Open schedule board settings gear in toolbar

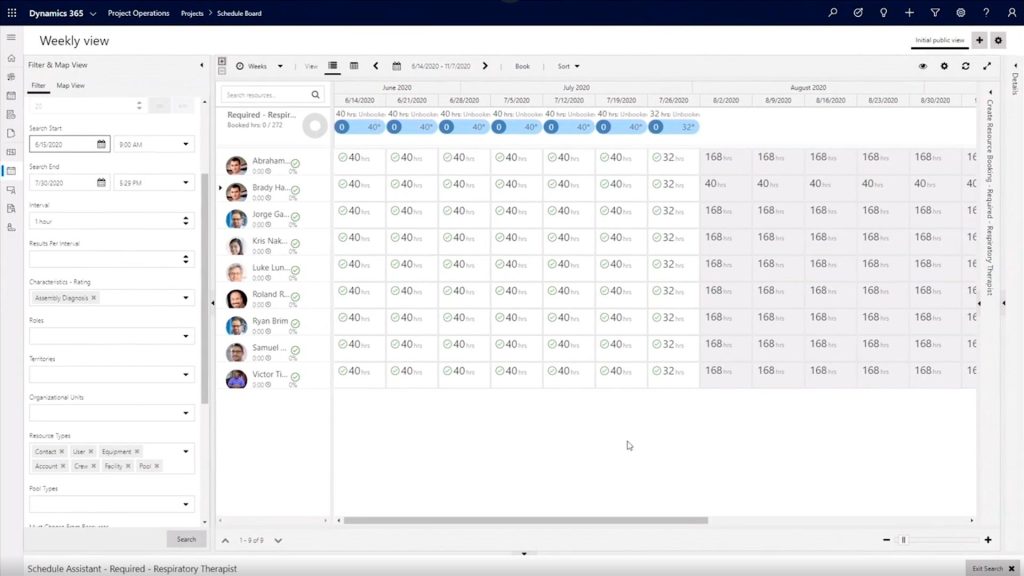point(944,66)
